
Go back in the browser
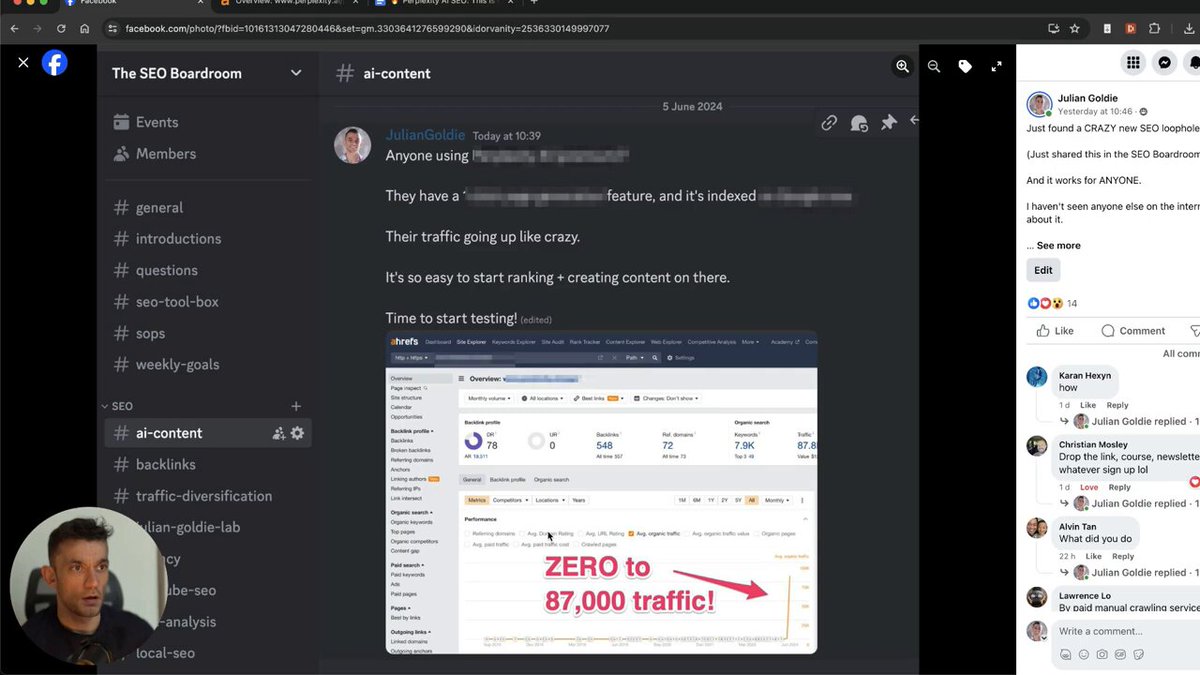[15, 29]
